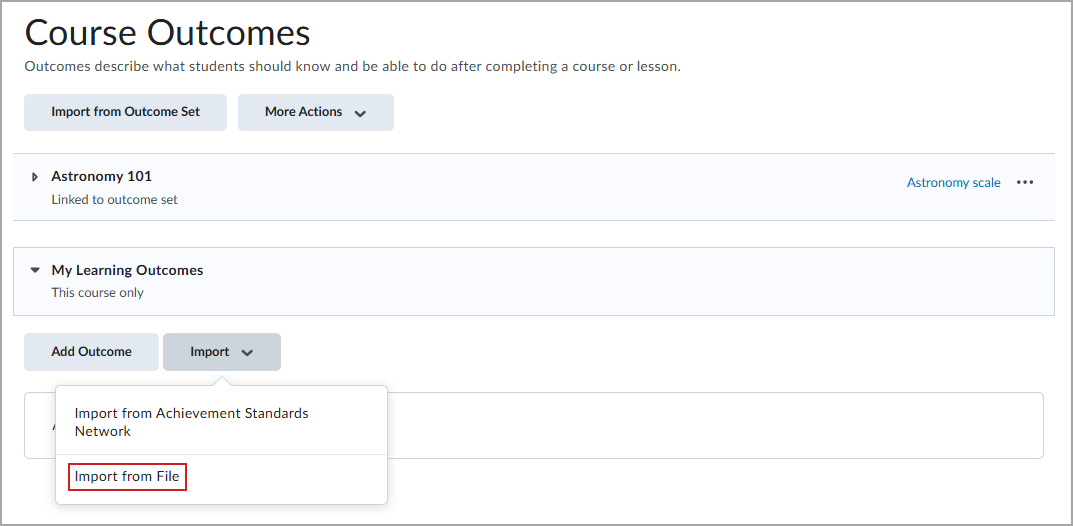
Task: Open the Astronomy scale link
Action: pyautogui.click(x=953, y=183)
